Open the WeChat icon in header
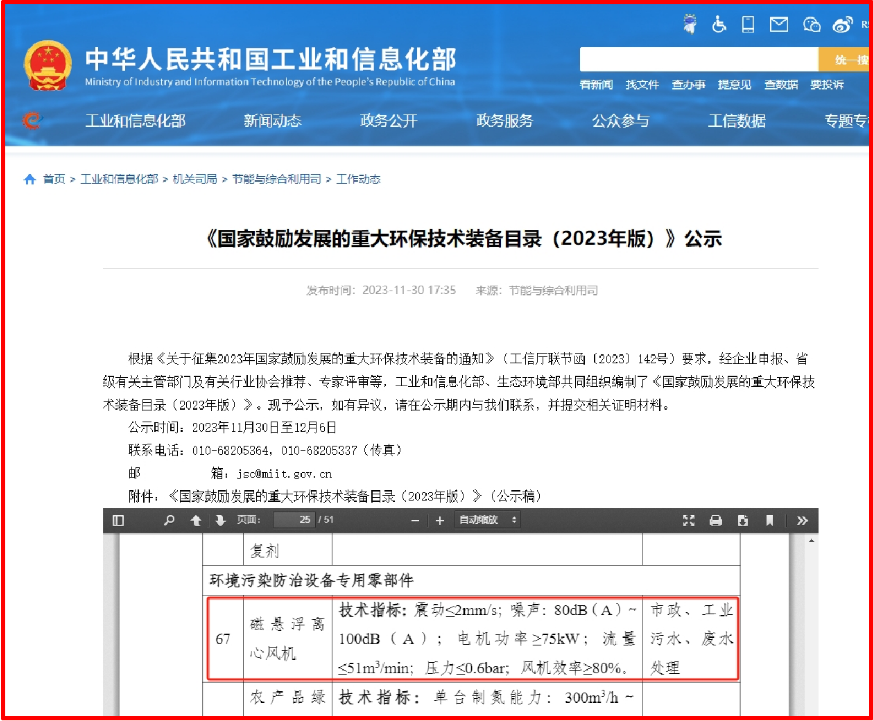Viewport: 873px width, 721px height. (x=811, y=24)
